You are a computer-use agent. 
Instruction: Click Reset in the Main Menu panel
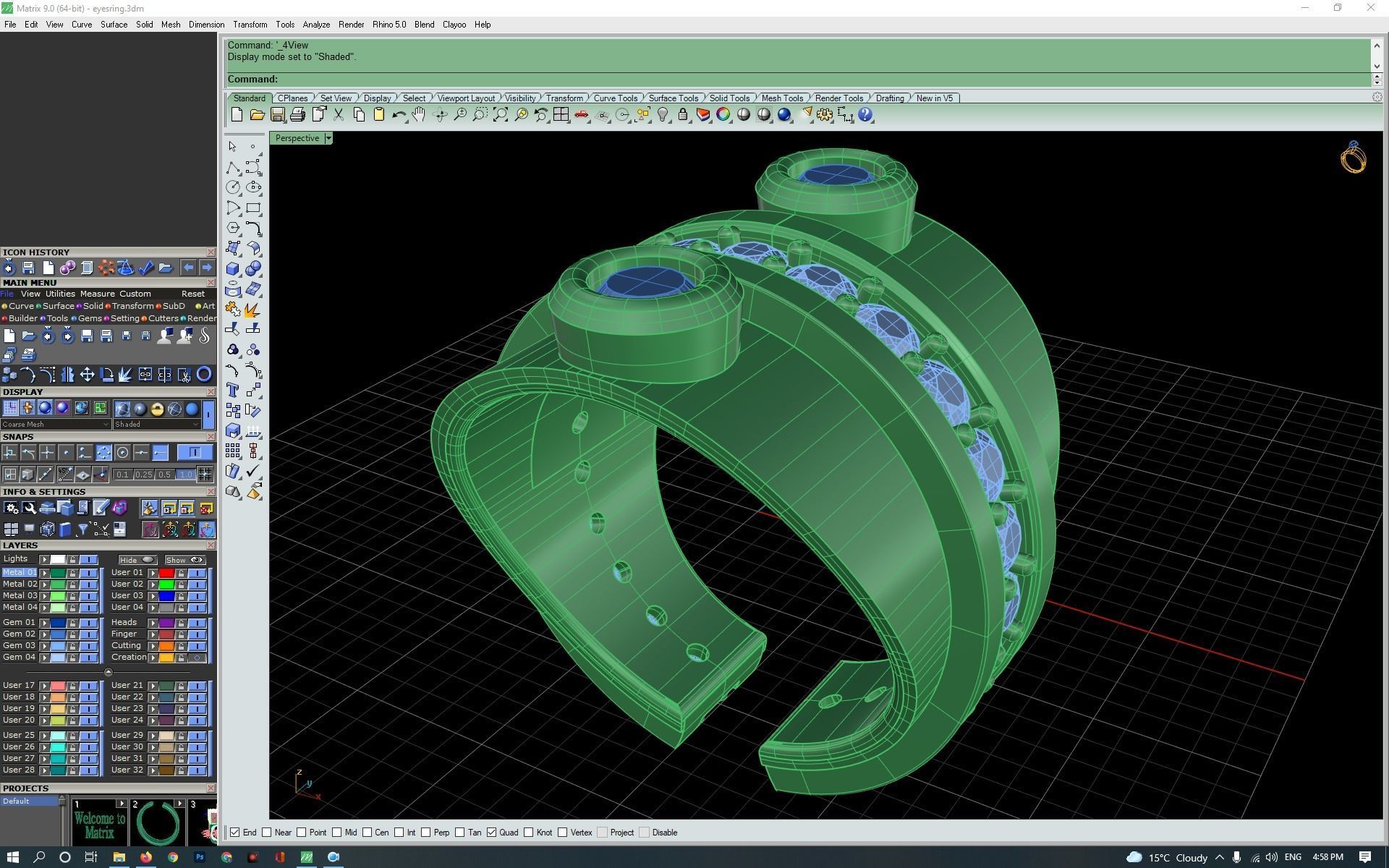[192, 294]
